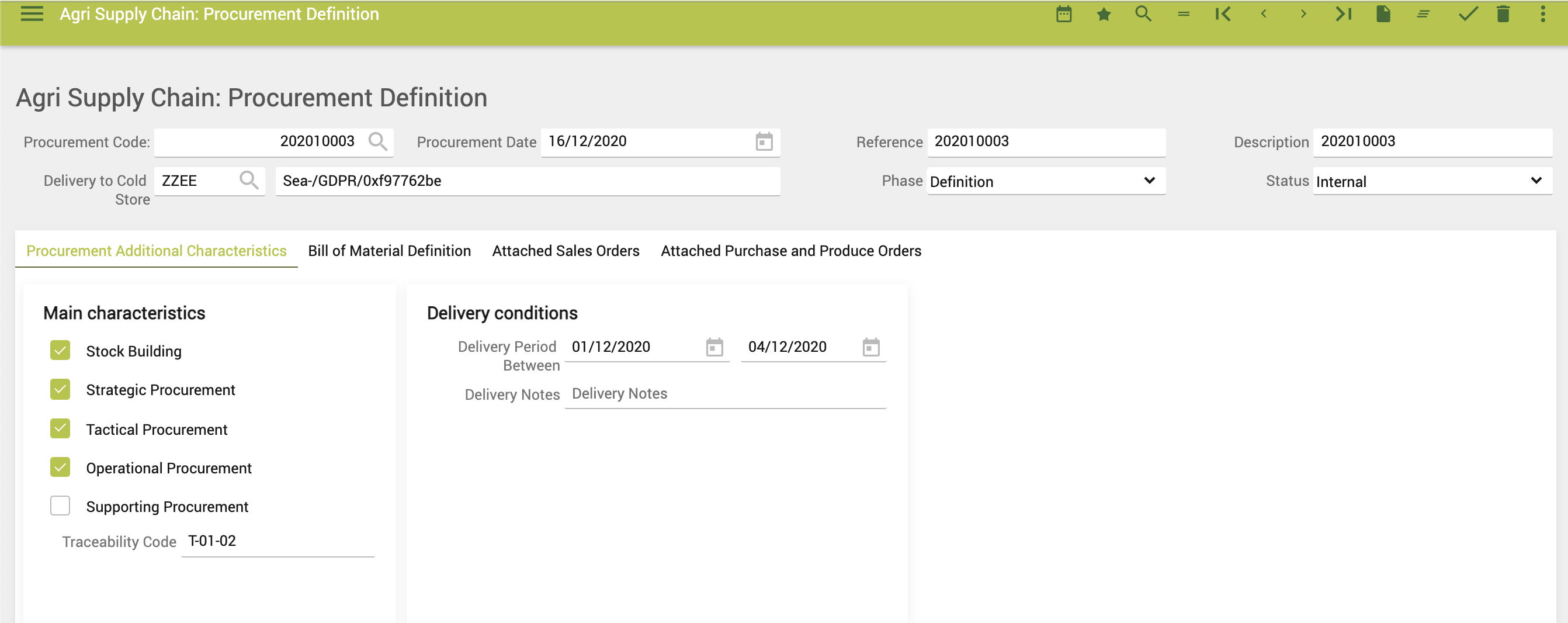Viewport: 1568px width, 623px height.
Task: Enable Supporting Procurement checkbox
Action: [x=60, y=506]
